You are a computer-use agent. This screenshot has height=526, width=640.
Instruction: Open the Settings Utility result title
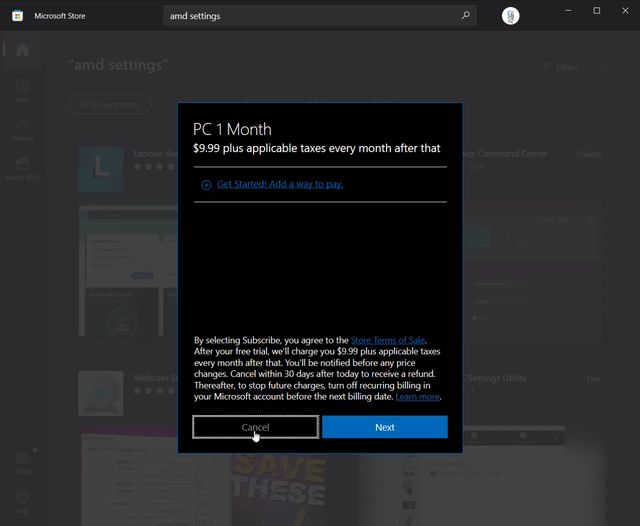click(x=495, y=378)
